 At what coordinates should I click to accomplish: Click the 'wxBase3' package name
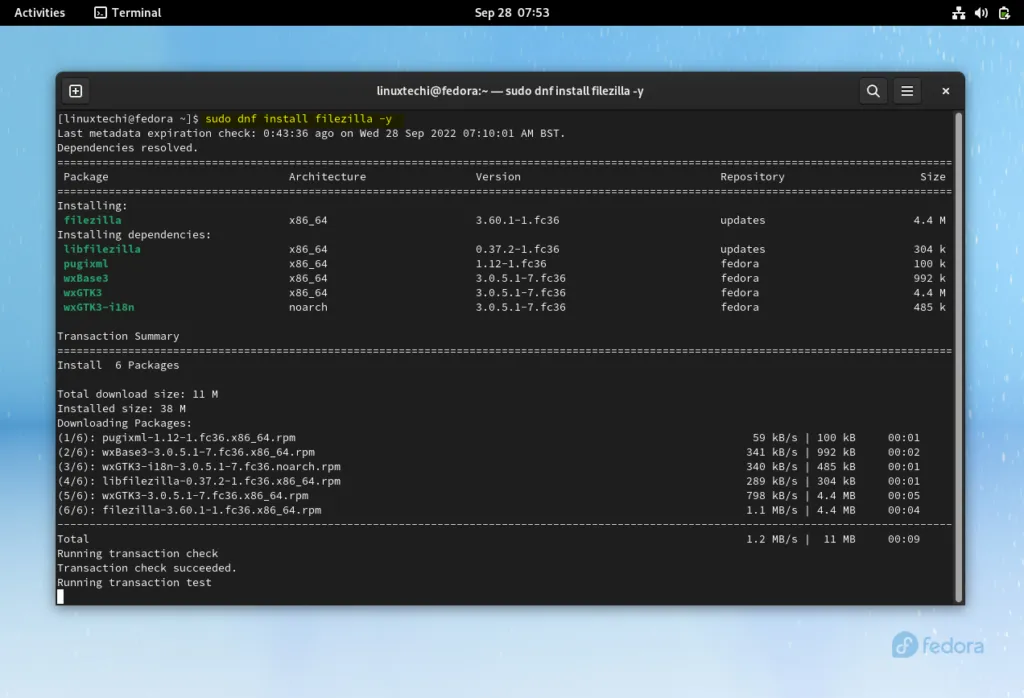tap(86, 278)
